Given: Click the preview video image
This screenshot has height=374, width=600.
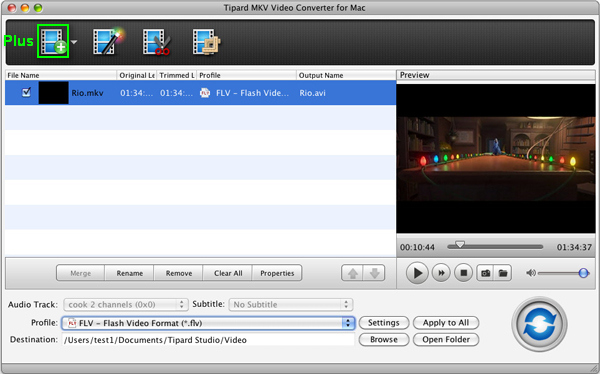Looking at the screenshot, I should (496, 158).
